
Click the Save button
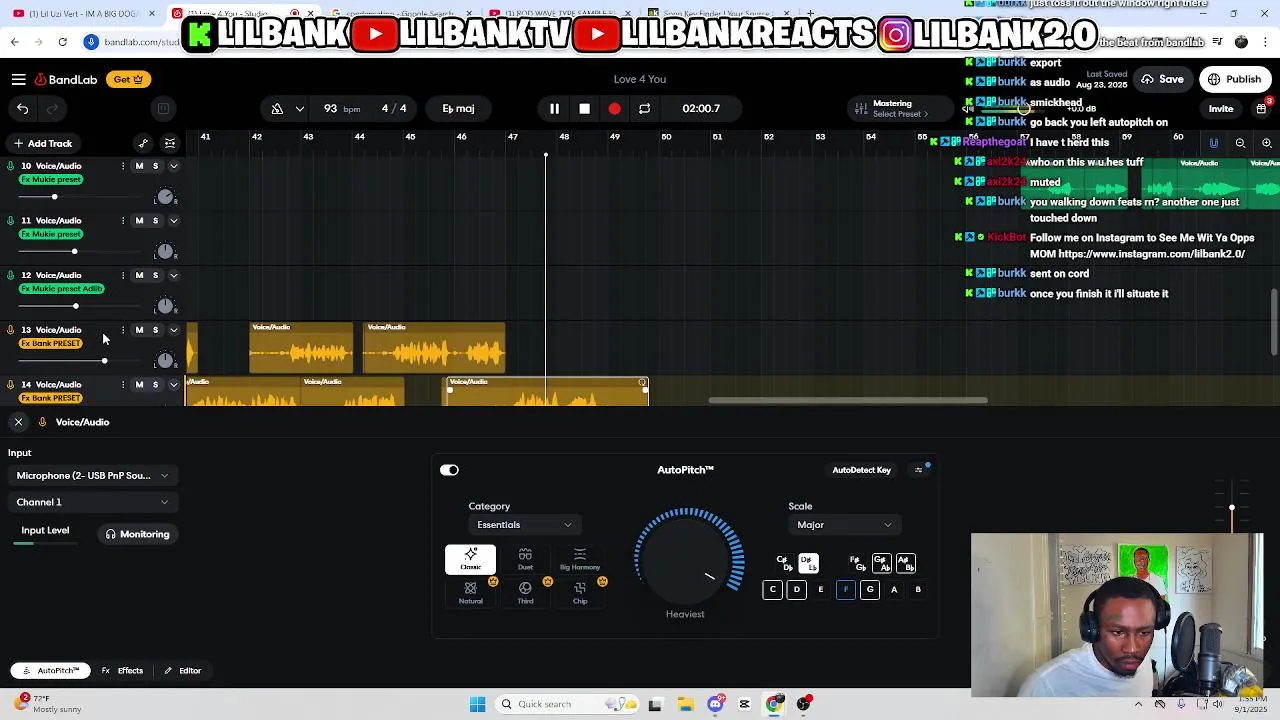(1163, 79)
